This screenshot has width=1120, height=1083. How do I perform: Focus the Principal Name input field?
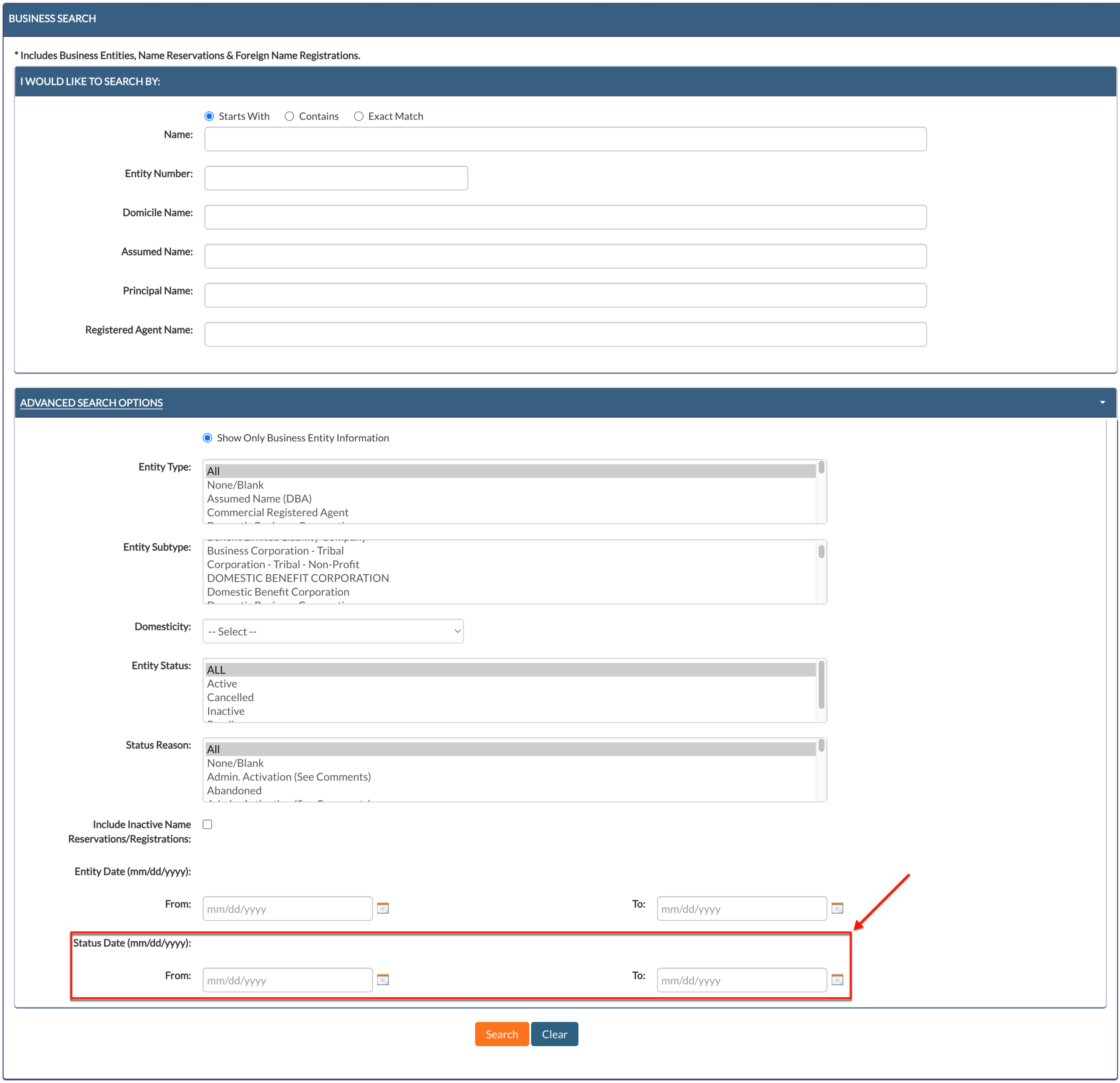pyautogui.click(x=566, y=295)
